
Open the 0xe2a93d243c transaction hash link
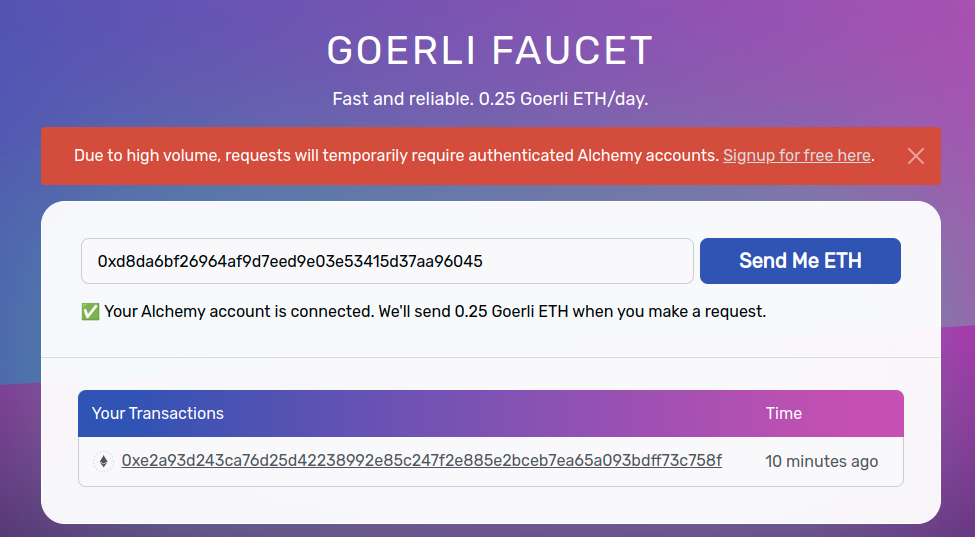pyautogui.click(x=421, y=461)
